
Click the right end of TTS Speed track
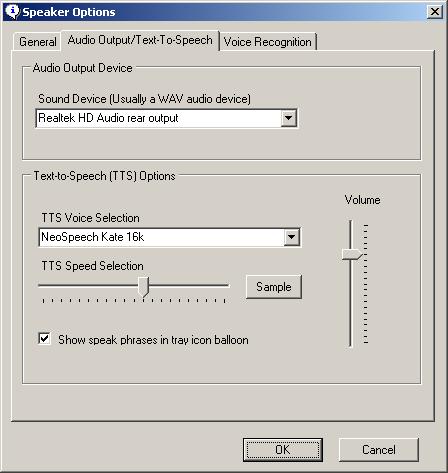[227, 286]
